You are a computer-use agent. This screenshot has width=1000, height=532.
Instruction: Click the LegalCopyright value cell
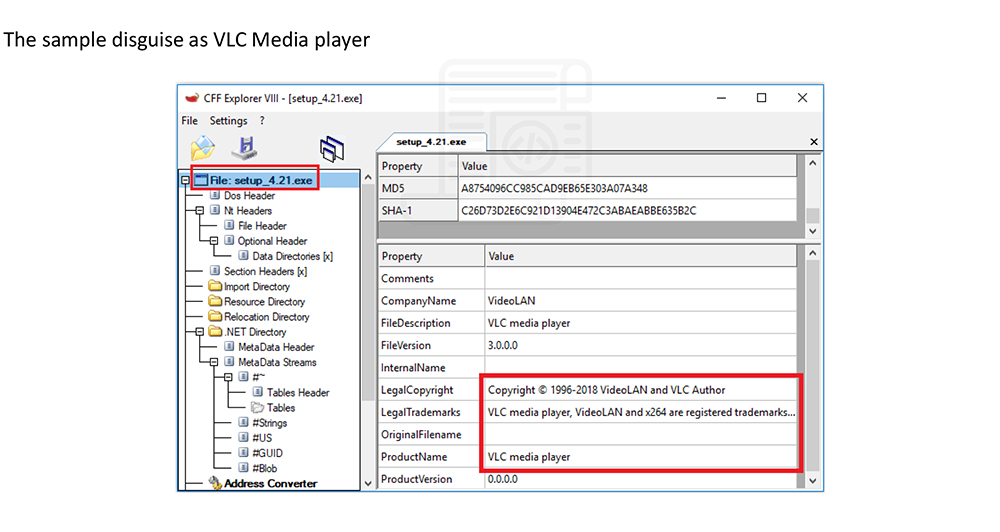tap(640, 390)
